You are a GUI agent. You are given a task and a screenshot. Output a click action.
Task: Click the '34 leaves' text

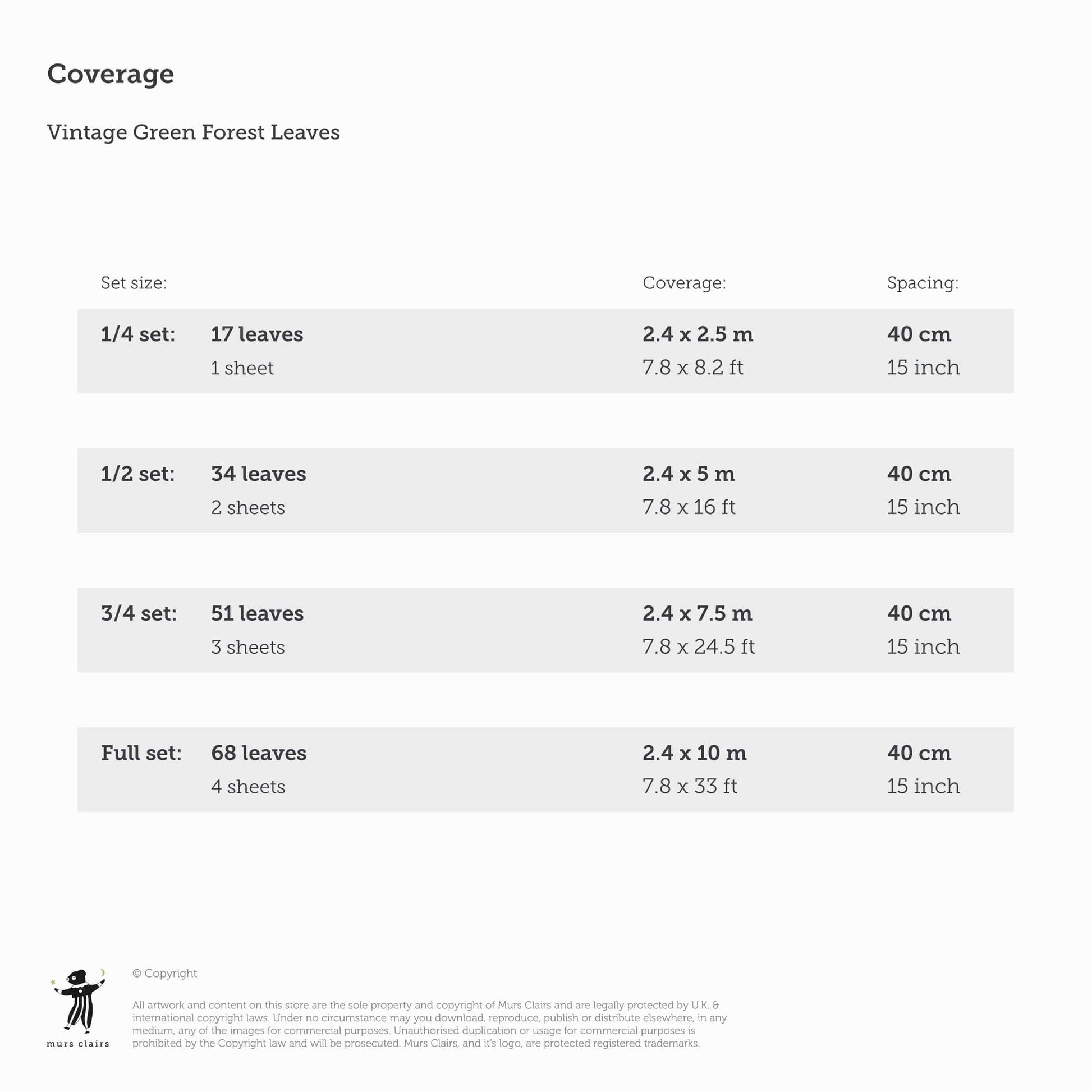click(259, 474)
